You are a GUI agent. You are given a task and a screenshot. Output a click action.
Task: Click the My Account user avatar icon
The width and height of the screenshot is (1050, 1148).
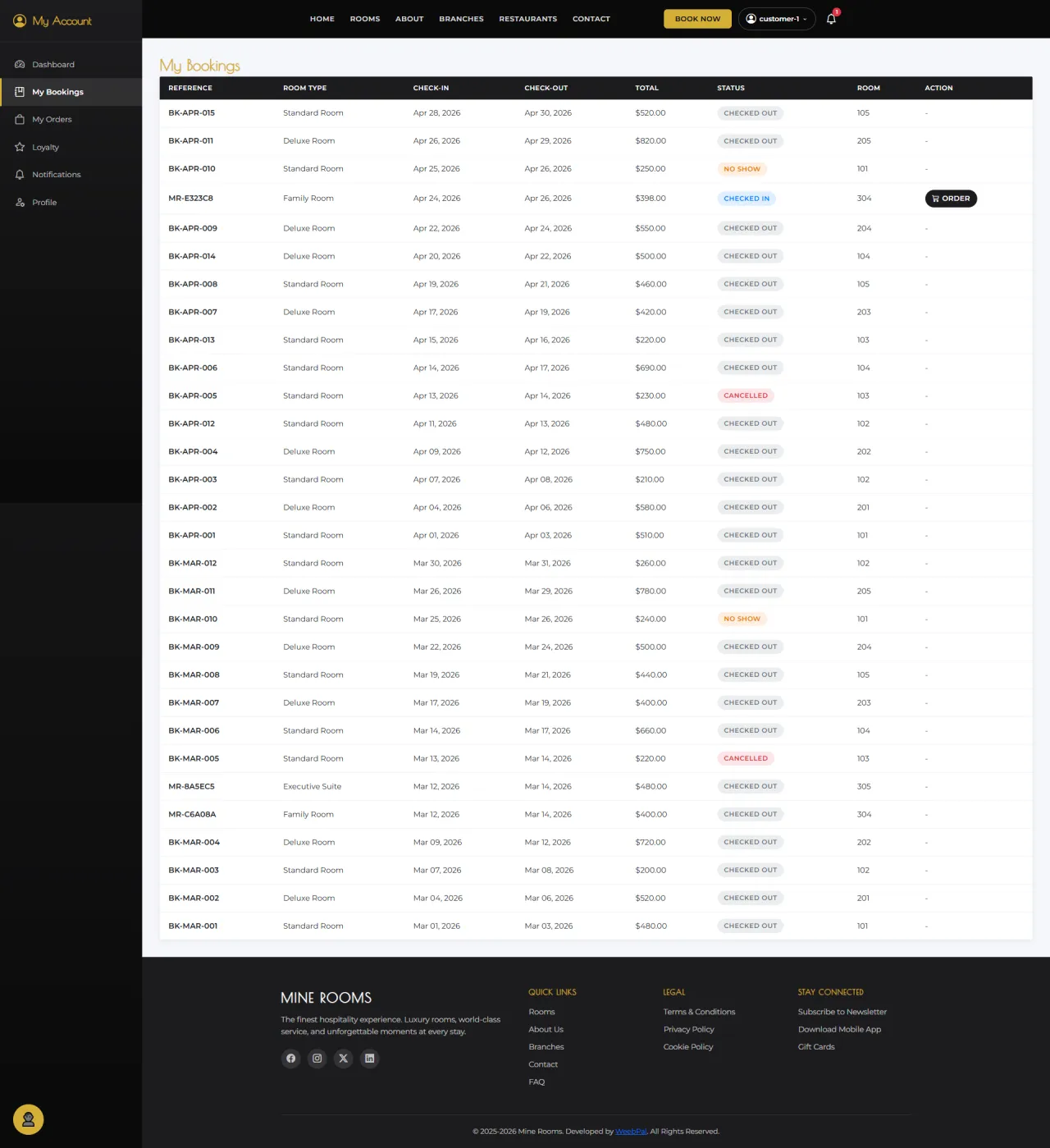pyautogui.click(x=20, y=21)
